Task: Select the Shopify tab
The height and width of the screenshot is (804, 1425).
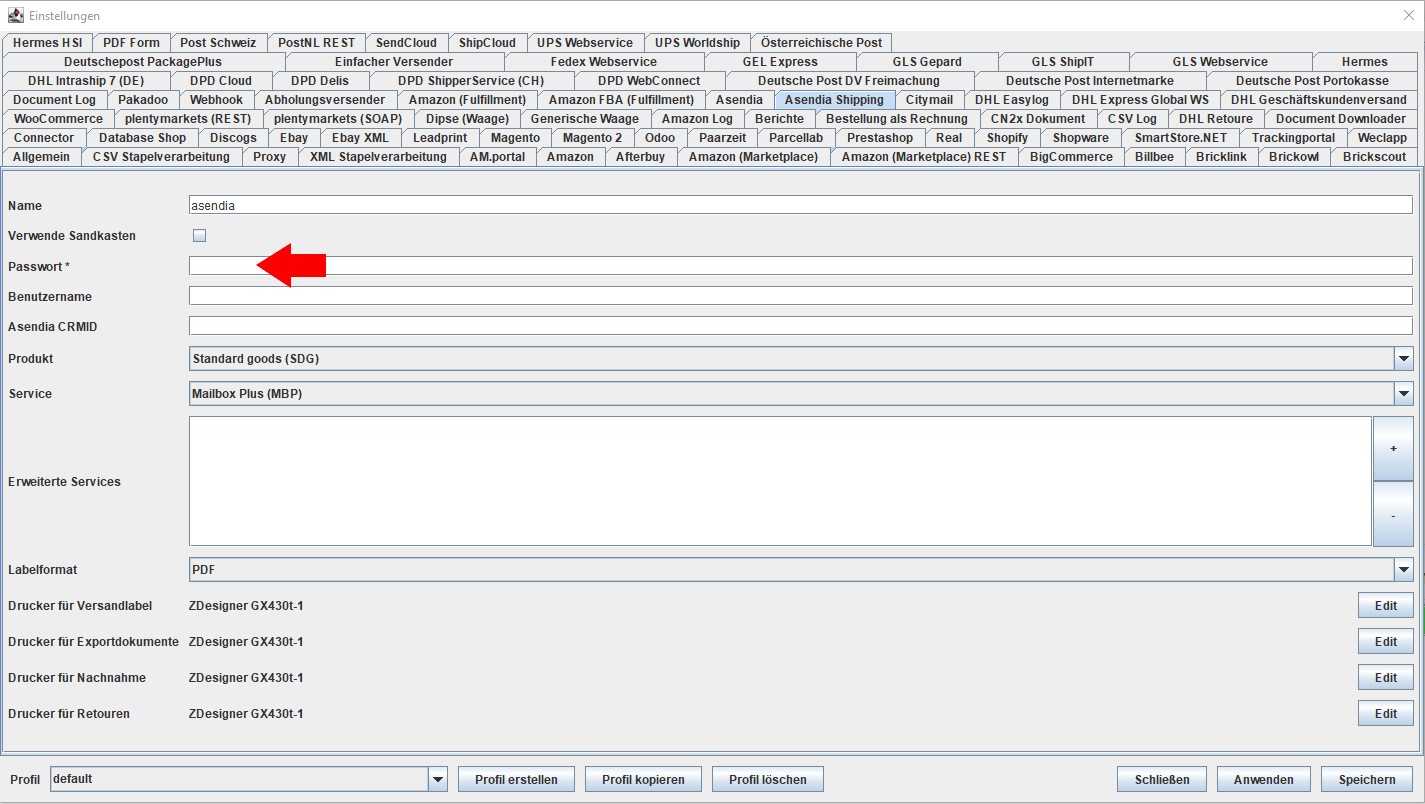Action: click(1007, 138)
